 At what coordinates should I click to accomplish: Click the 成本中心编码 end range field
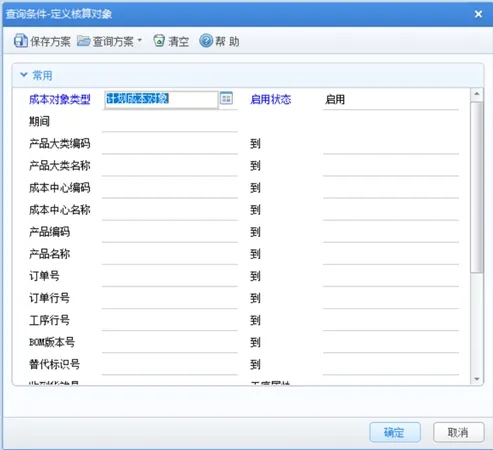(x=391, y=188)
